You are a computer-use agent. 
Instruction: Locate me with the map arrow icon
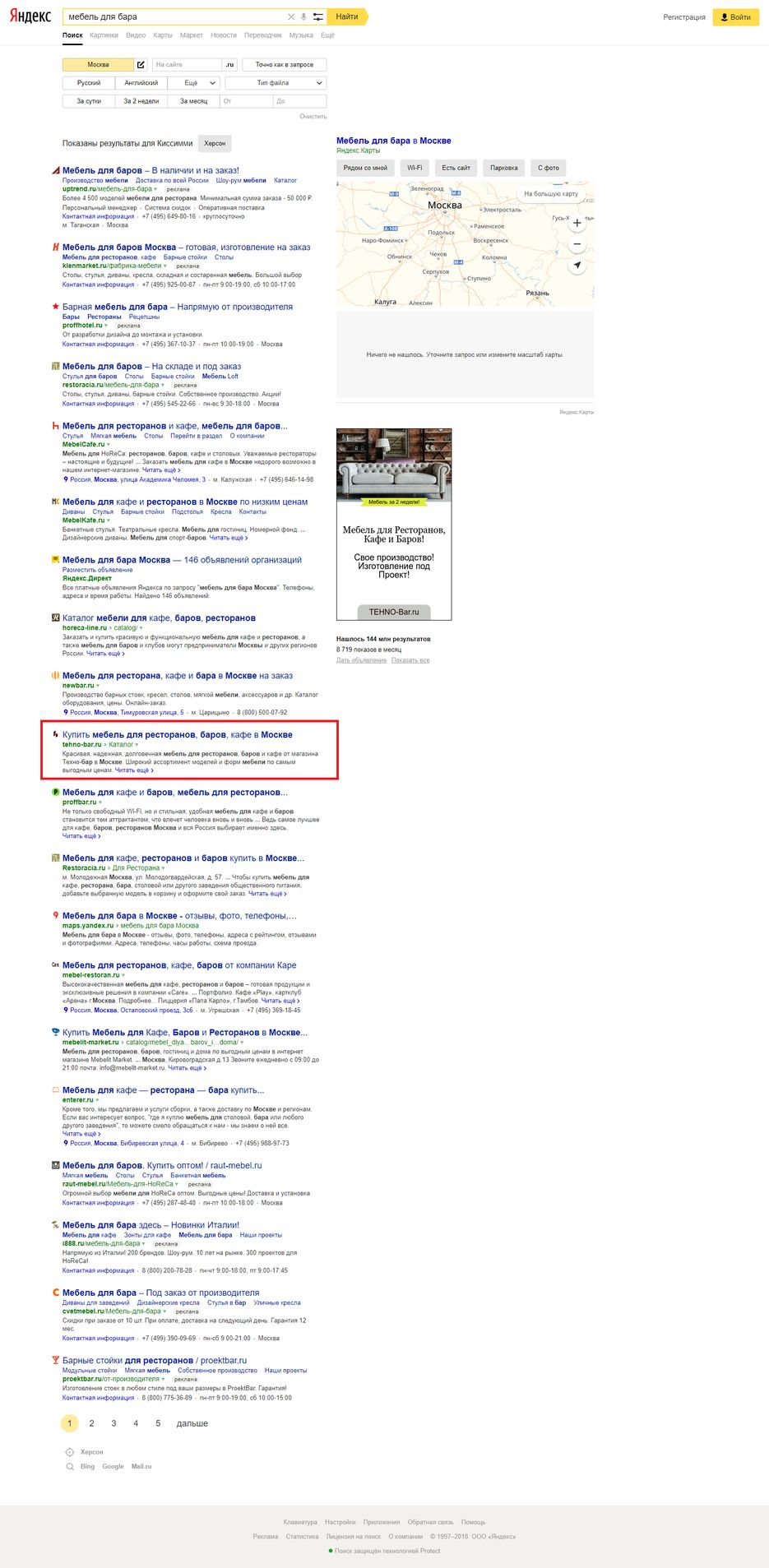point(577,265)
